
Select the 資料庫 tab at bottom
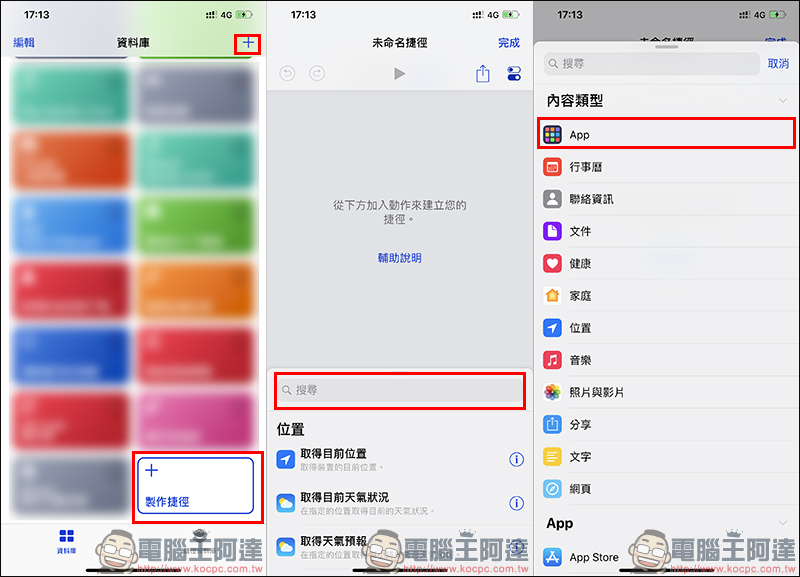[66, 541]
